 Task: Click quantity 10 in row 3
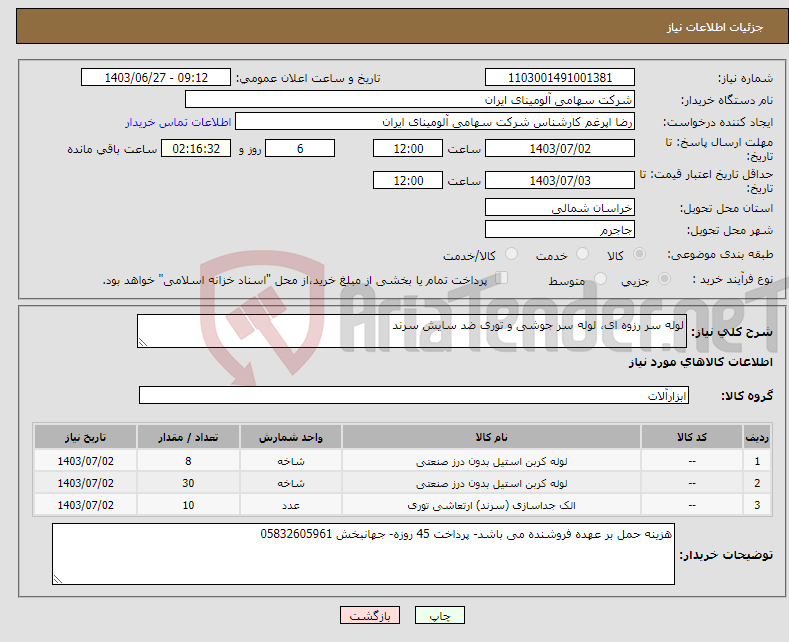point(188,505)
